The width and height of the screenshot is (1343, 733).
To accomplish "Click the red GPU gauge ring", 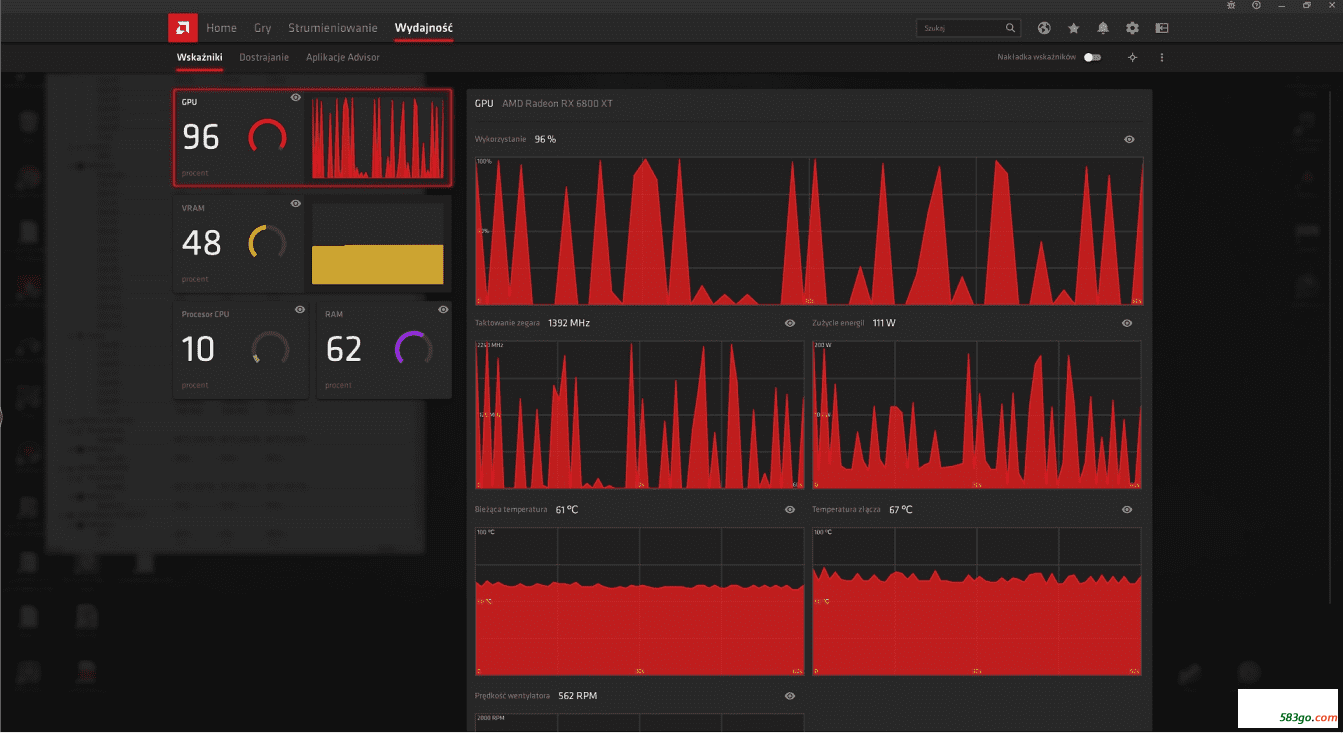I will 267,137.
